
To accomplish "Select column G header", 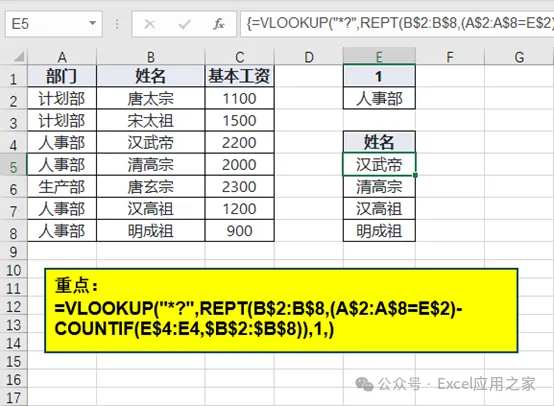I will [x=519, y=57].
